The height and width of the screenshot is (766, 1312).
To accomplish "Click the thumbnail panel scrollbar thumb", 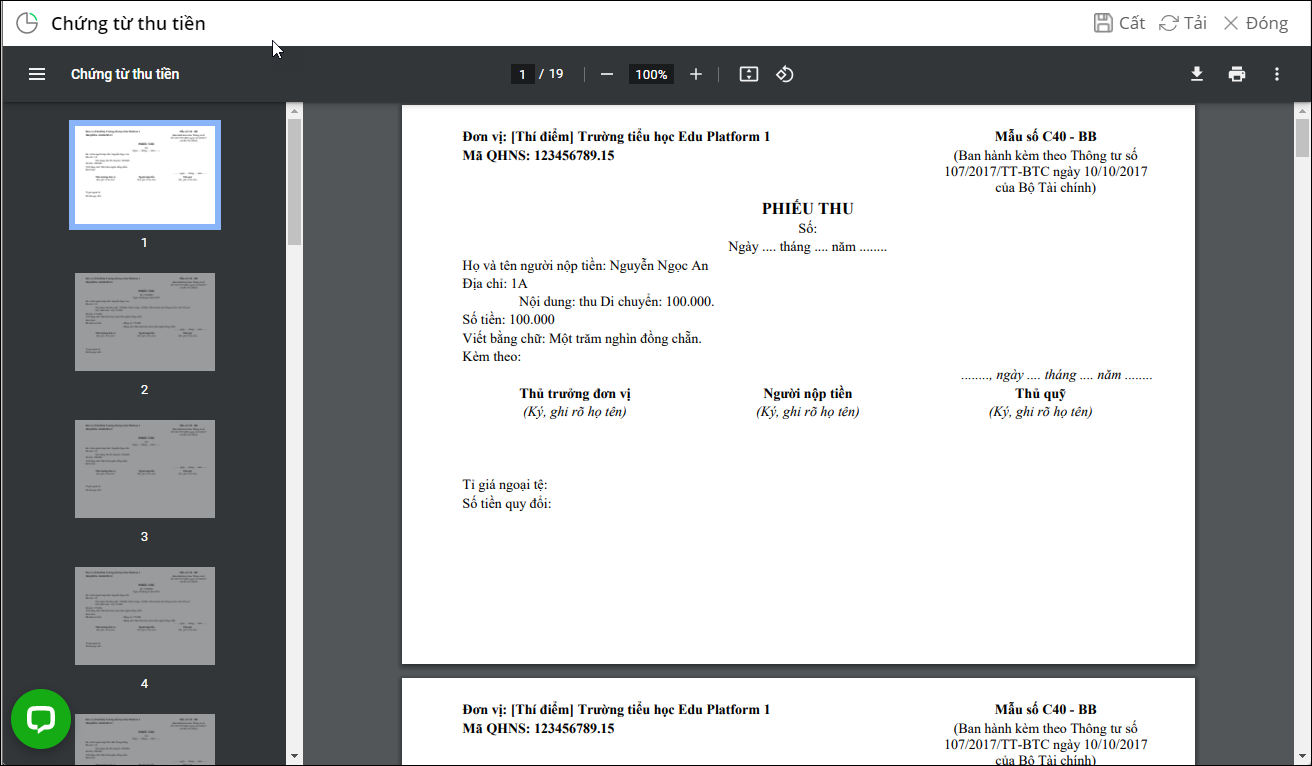I will click(x=294, y=181).
